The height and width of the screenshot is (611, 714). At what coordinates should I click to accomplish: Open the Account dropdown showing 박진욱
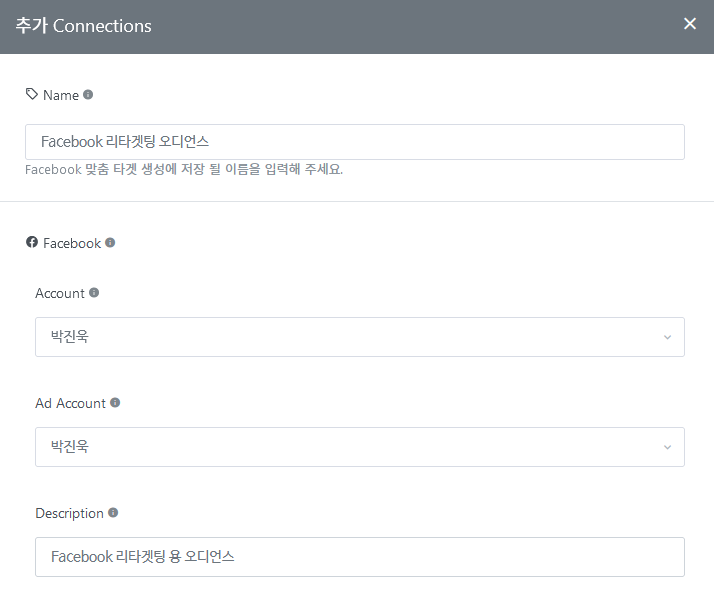[x=360, y=337]
